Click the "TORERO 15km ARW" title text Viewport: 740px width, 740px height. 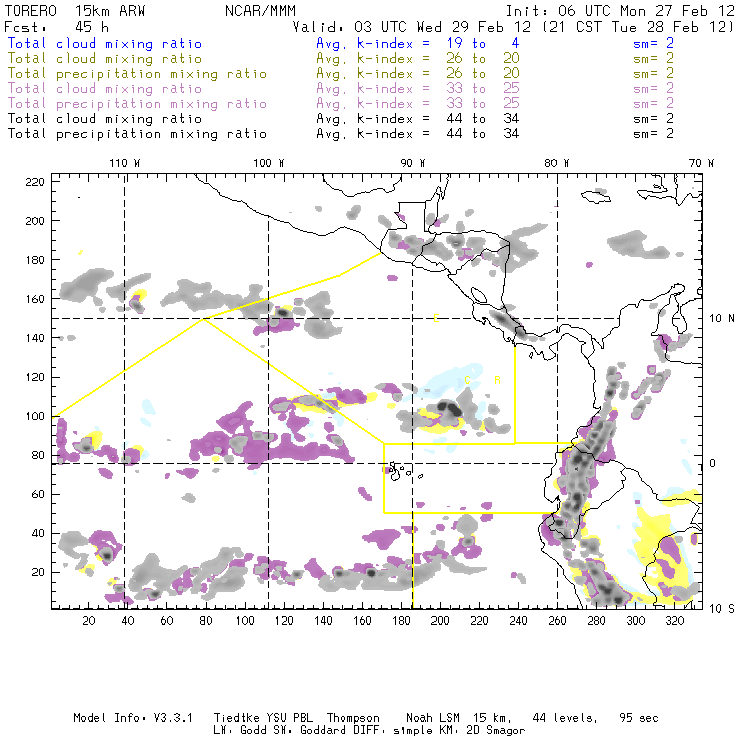75,11
